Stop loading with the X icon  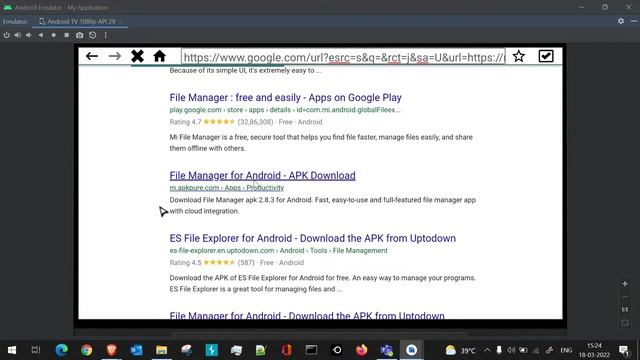pyautogui.click(x=138, y=56)
